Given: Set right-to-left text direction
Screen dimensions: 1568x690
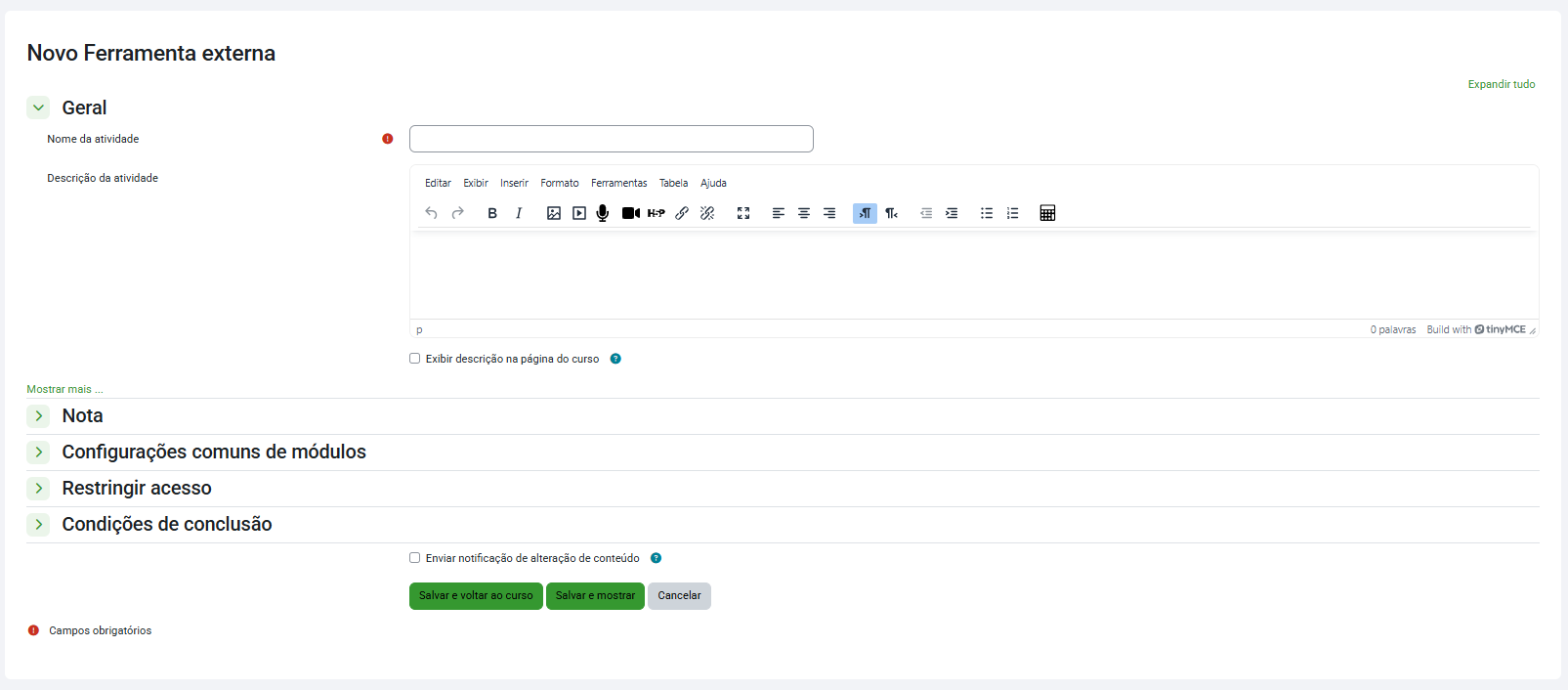Looking at the screenshot, I should tap(891, 213).
